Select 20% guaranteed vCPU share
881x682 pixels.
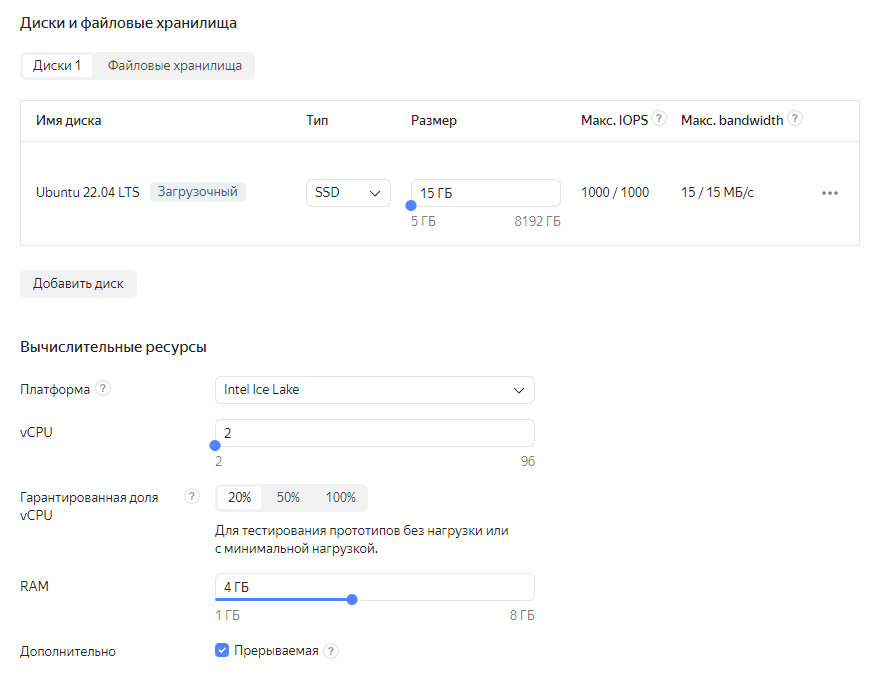(x=239, y=497)
